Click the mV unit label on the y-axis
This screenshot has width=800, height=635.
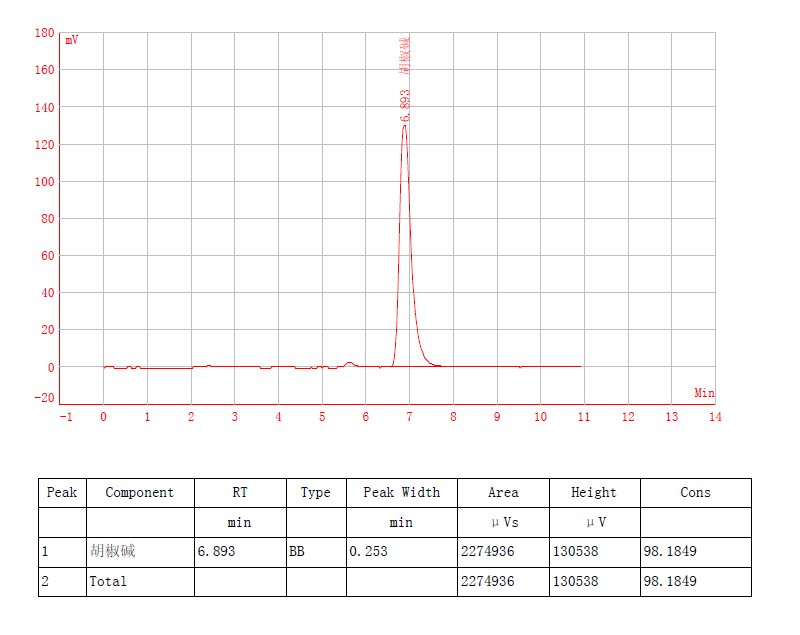72,40
